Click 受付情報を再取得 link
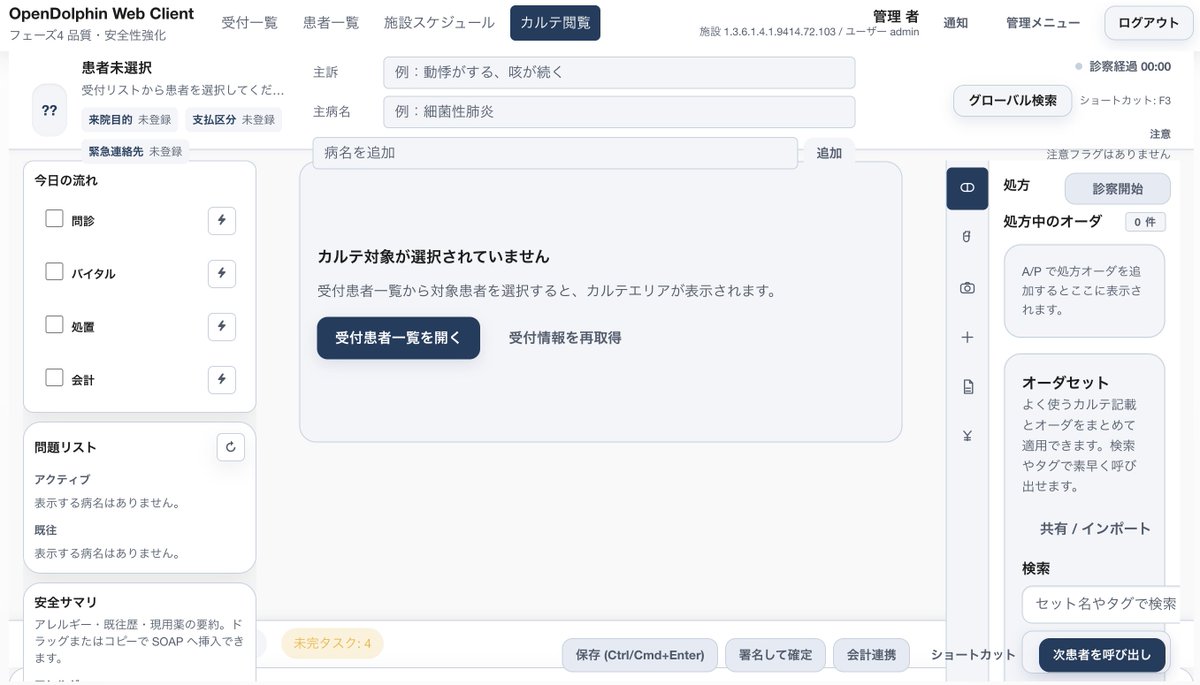The width and height of the screenshot is (1200, 685). click(565, 338)
